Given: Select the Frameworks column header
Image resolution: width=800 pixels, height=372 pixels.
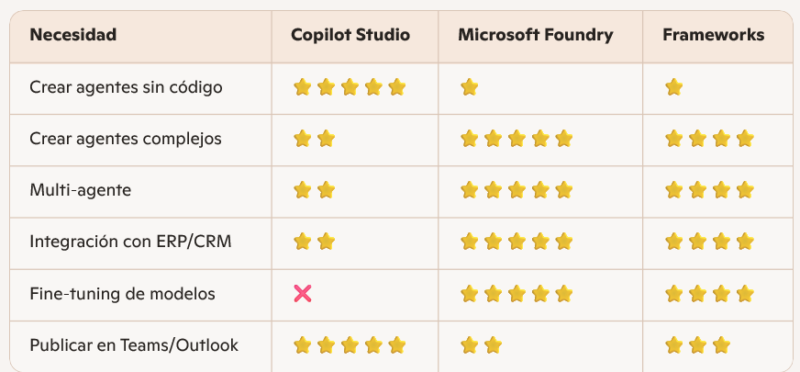Looking at the screenshot, I should 713,35.
